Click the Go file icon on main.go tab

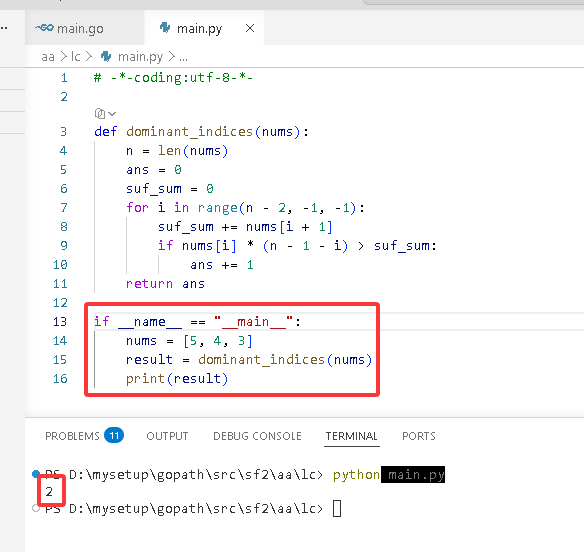tap(44, 28)
